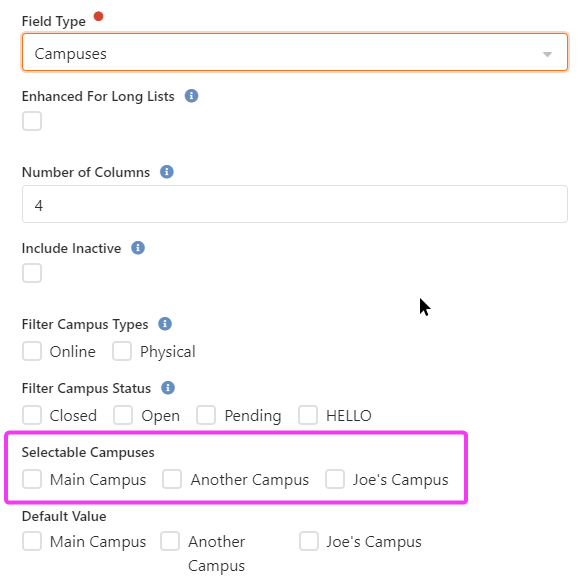Select the Closed campus status checkbox

(32, 415)
